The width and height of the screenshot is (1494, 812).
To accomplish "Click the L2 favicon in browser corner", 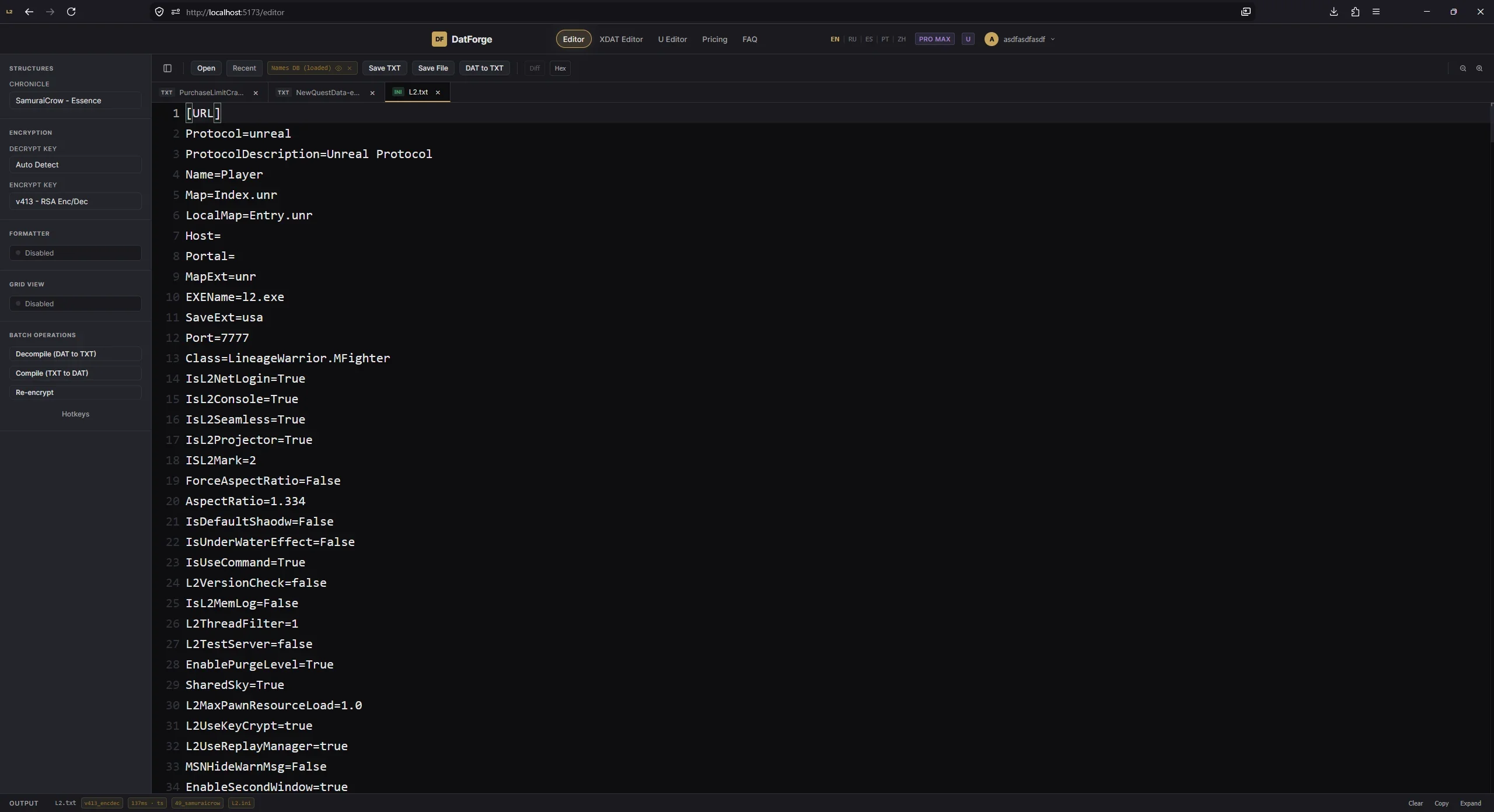I will 9,12.
